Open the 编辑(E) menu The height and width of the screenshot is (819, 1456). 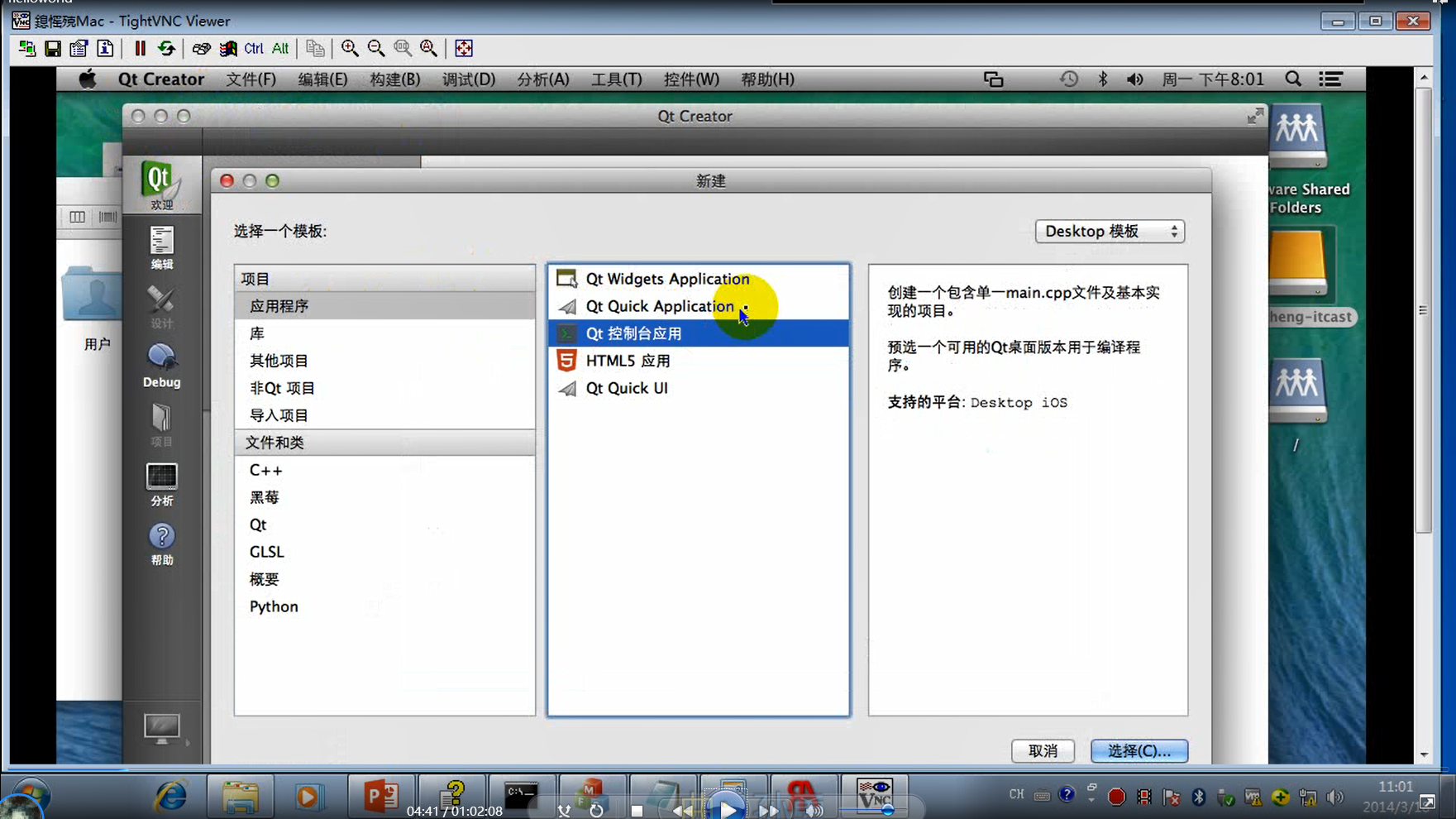323,79
